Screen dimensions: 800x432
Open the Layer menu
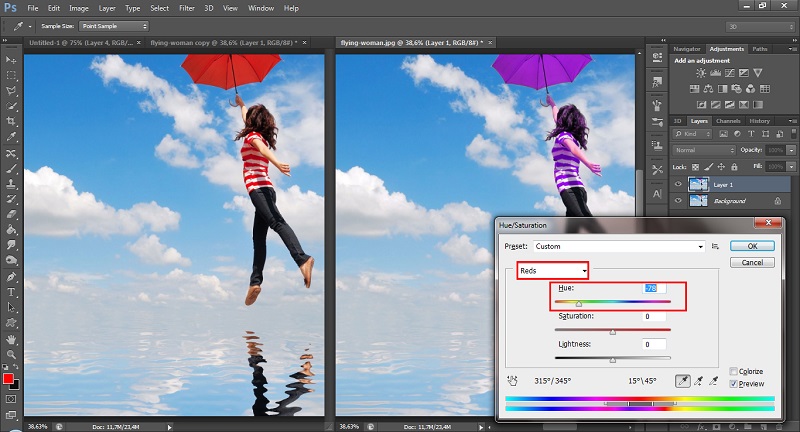pyautogui.click(x=107, y=8)
